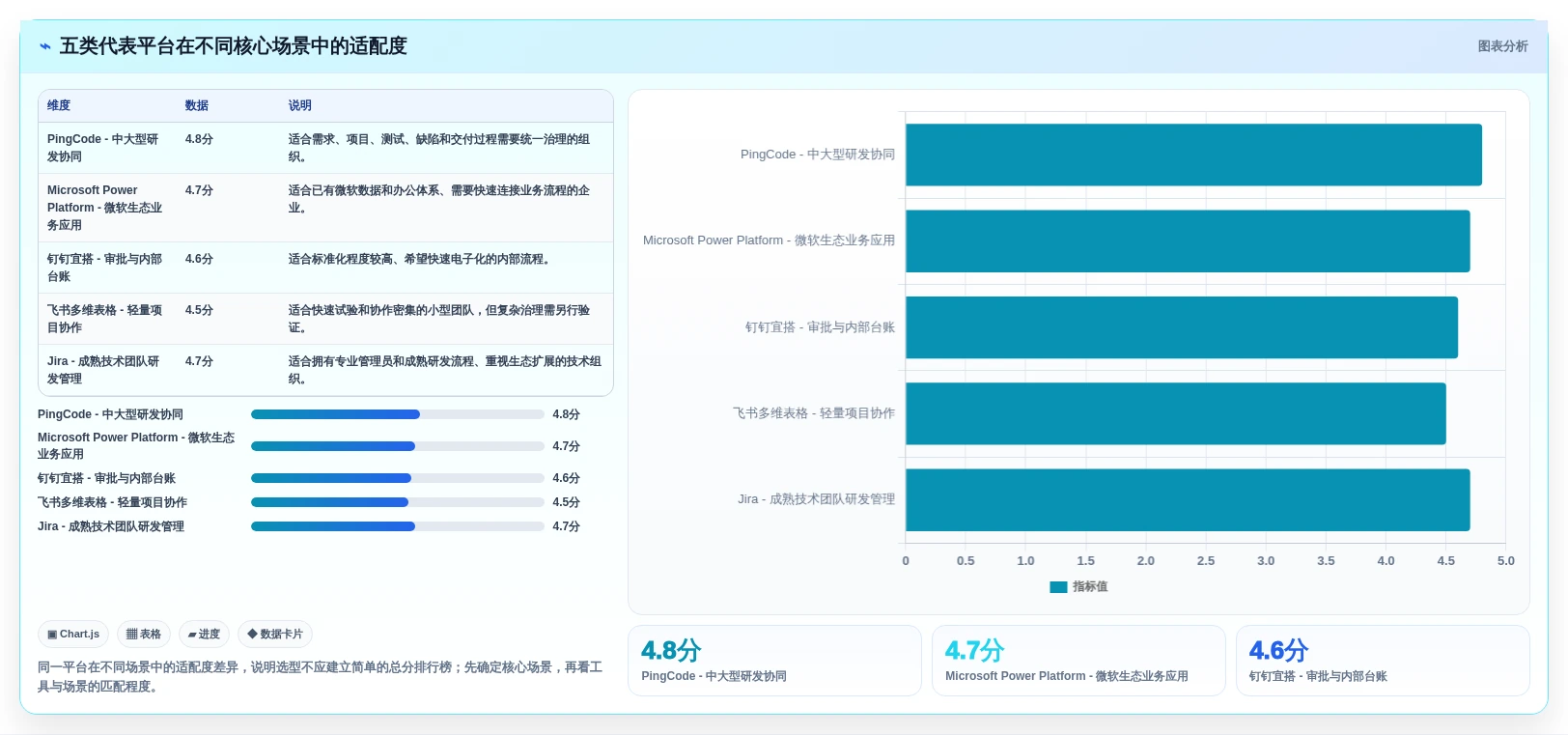Click the 飞书多维表格 y-axis label in chart
The height and width of the screenshot is (735, 1568).
point(814,413)
